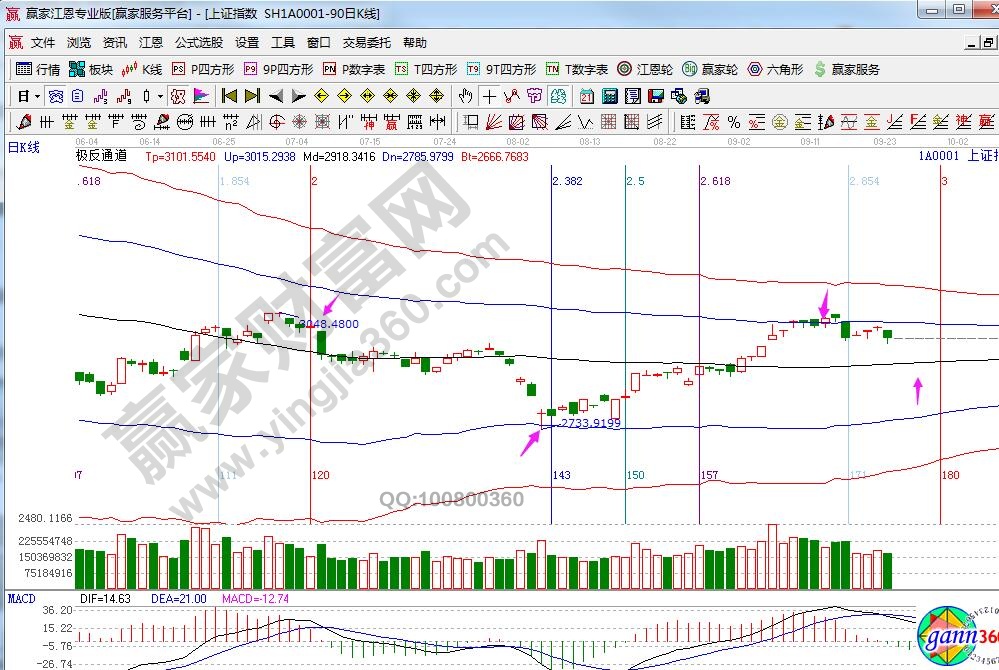999x670 pixels.
Task: Open the 9T四方形 tool
Action: (501, 69)
